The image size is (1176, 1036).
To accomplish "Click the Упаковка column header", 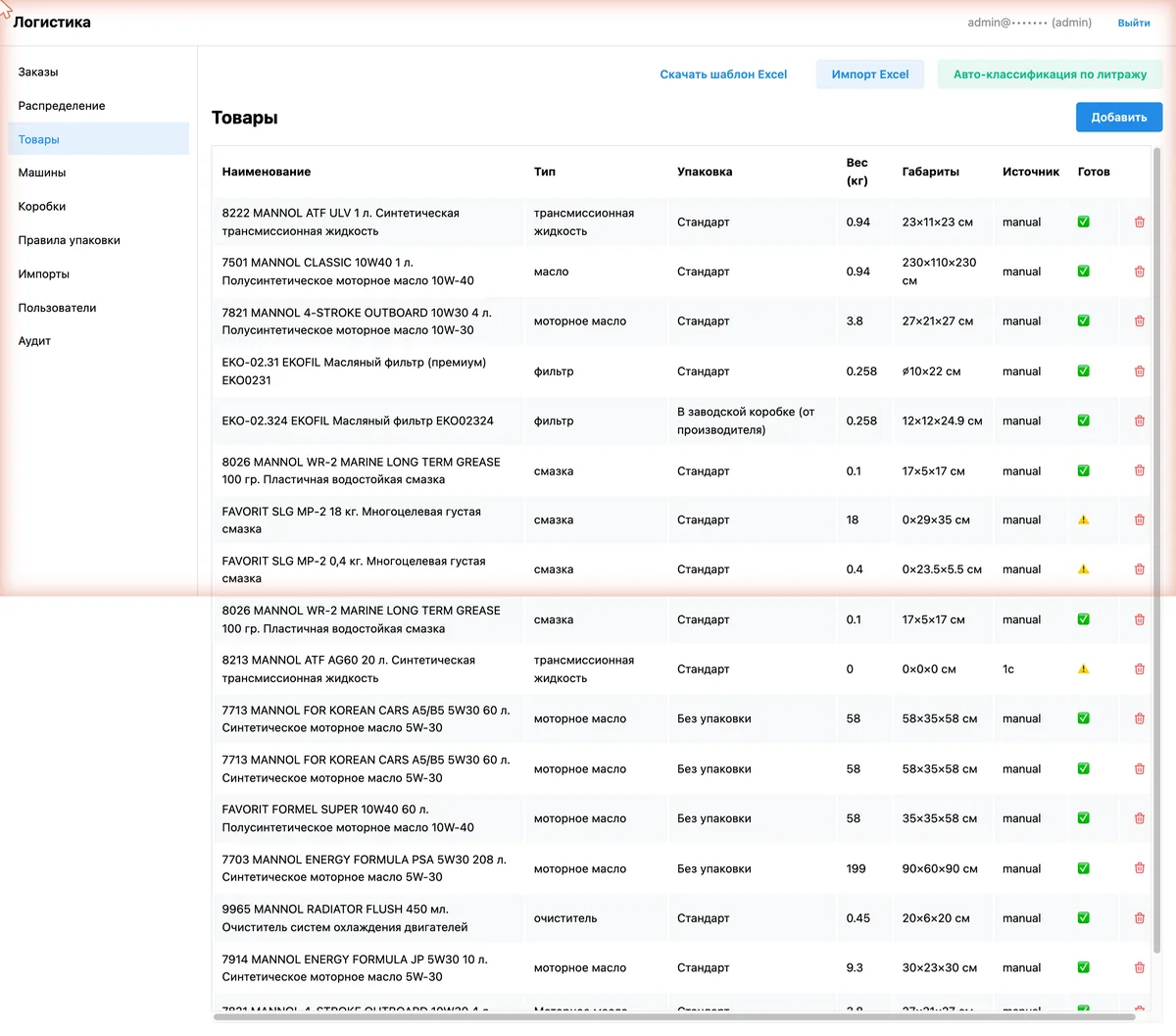I will (705, 172).
